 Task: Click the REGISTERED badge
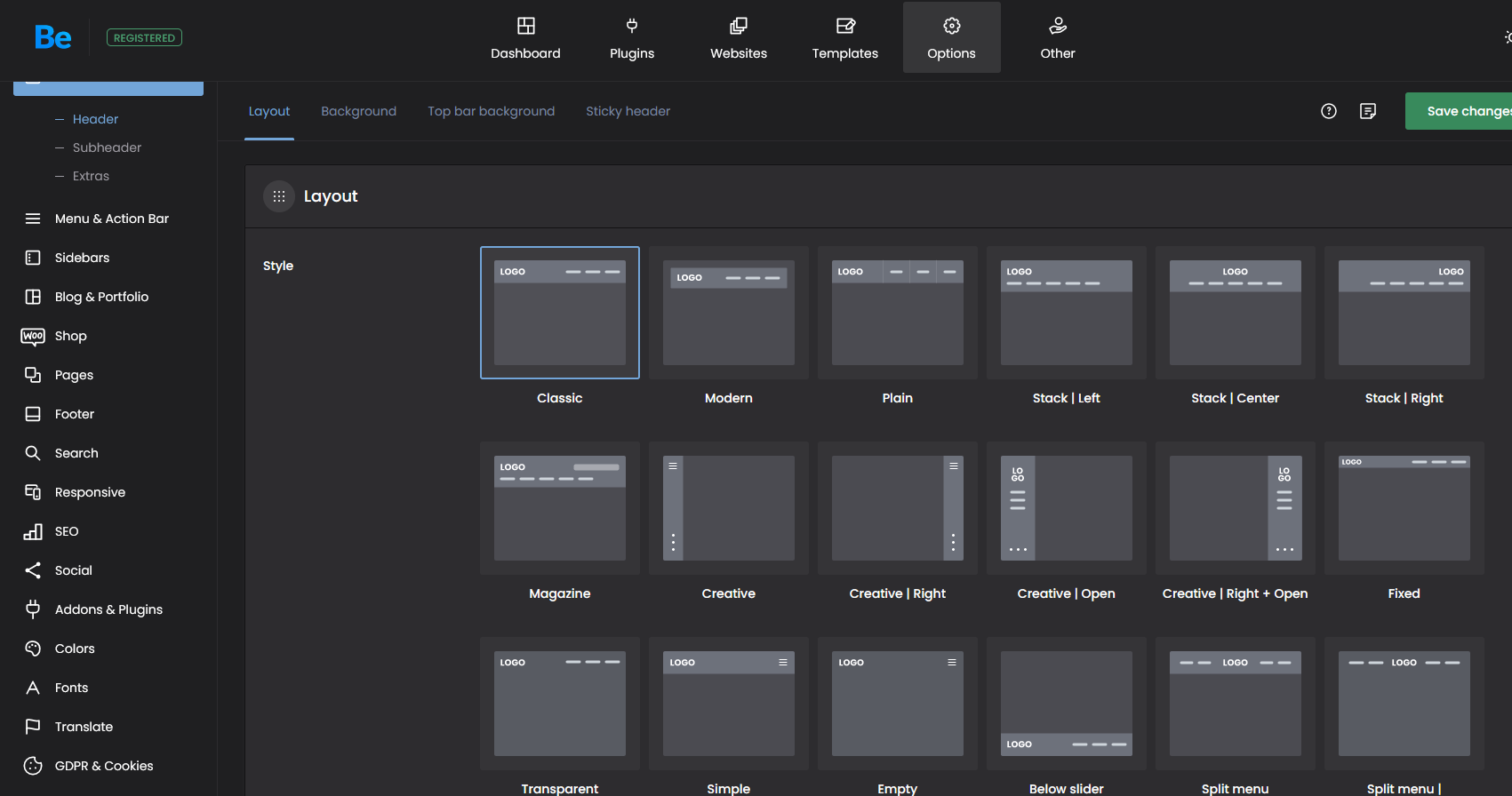[144, 37]
